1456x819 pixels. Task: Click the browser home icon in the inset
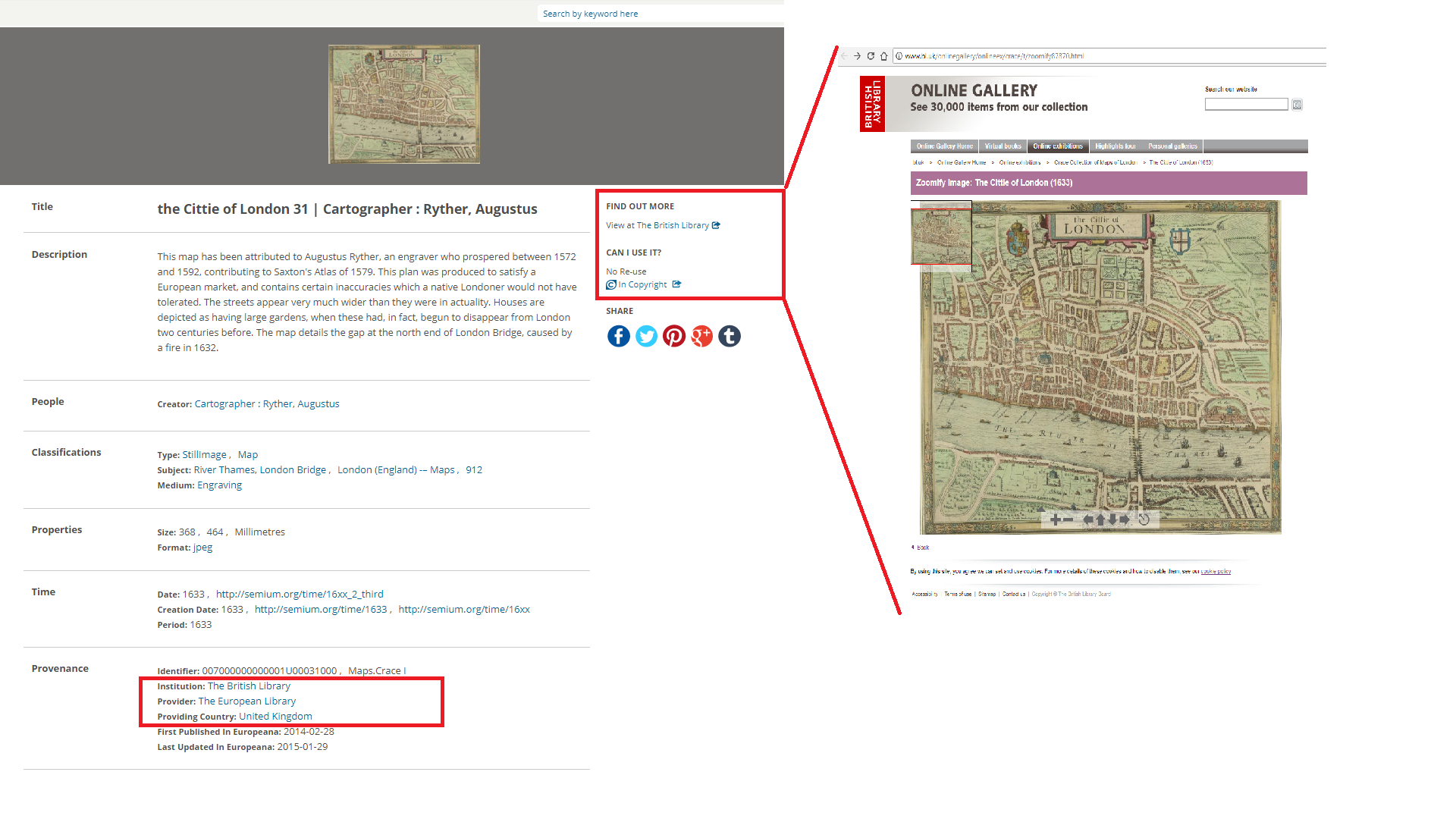[884, 56]
